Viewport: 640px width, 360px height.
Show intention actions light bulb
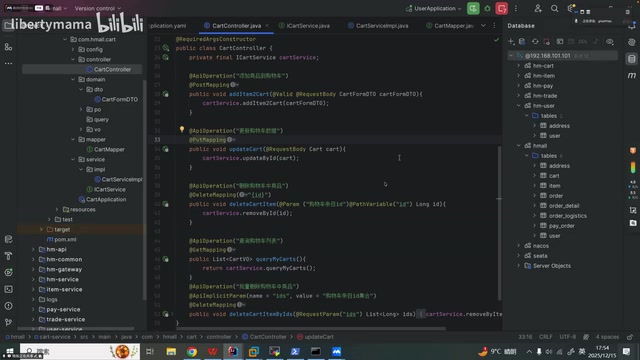point(182,130)
